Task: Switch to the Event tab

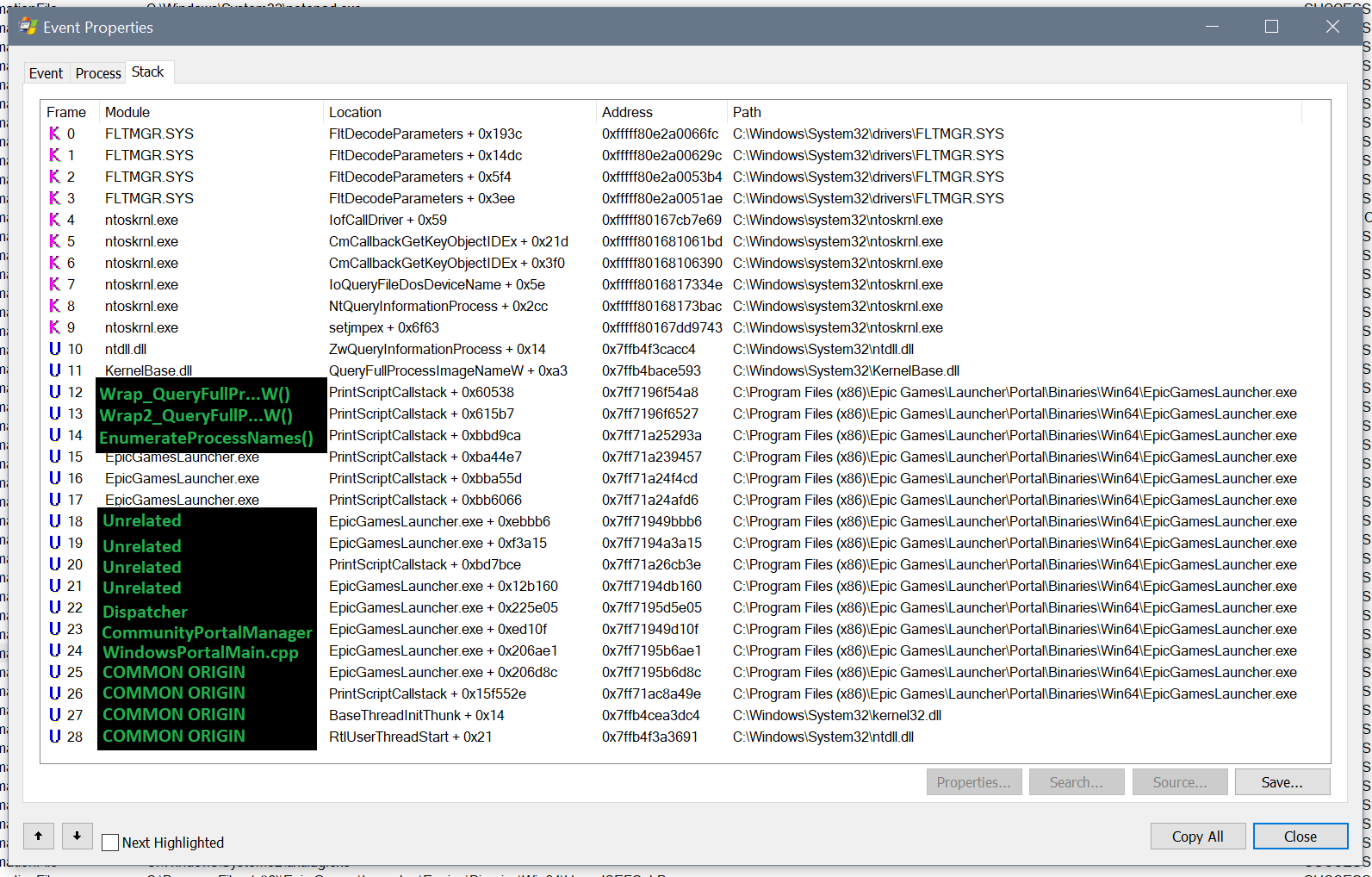Action: [46, 73]
